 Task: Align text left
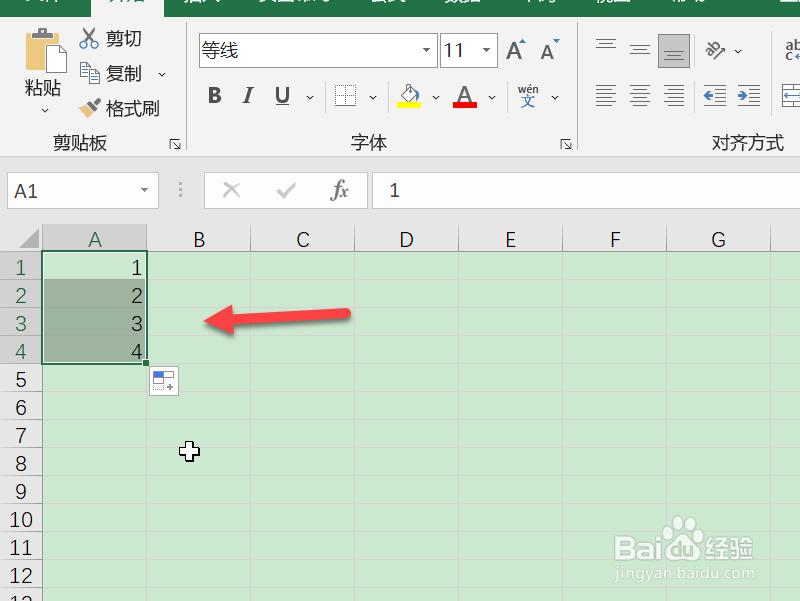tap(606, 96)
